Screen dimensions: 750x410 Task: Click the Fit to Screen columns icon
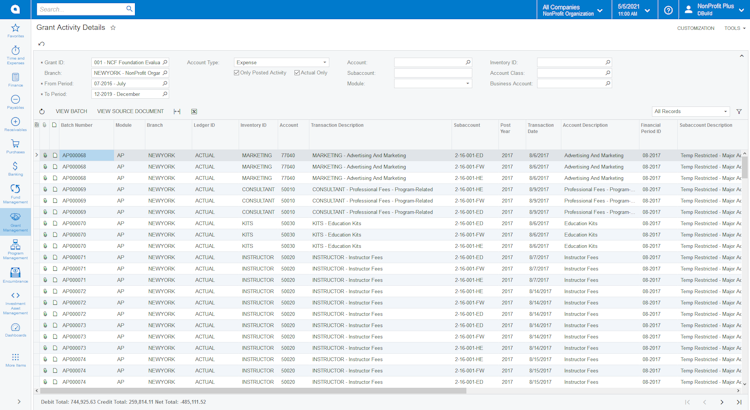(177, 112)
